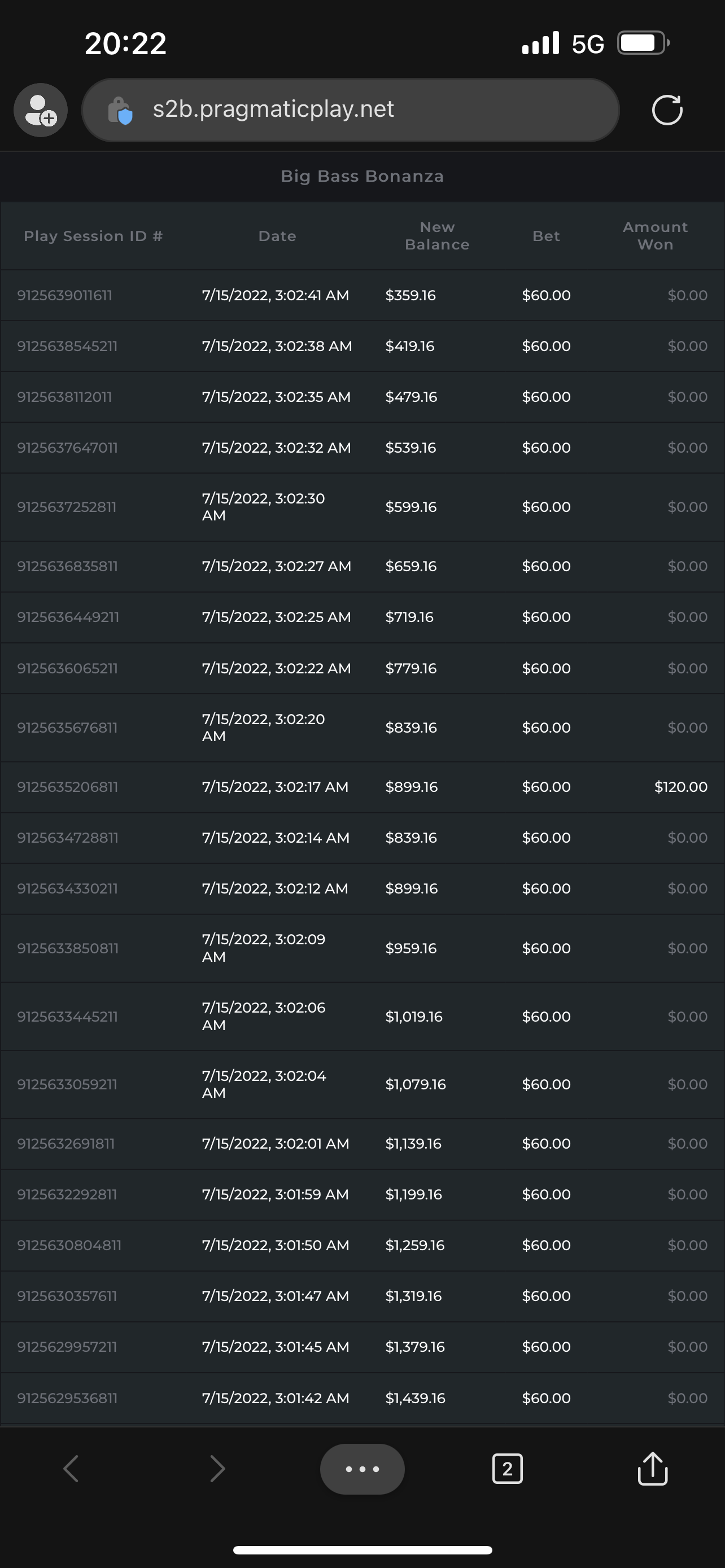The image size is (725, 1568).
Task: Tap the page reload icon
Action: pos(667,110)
